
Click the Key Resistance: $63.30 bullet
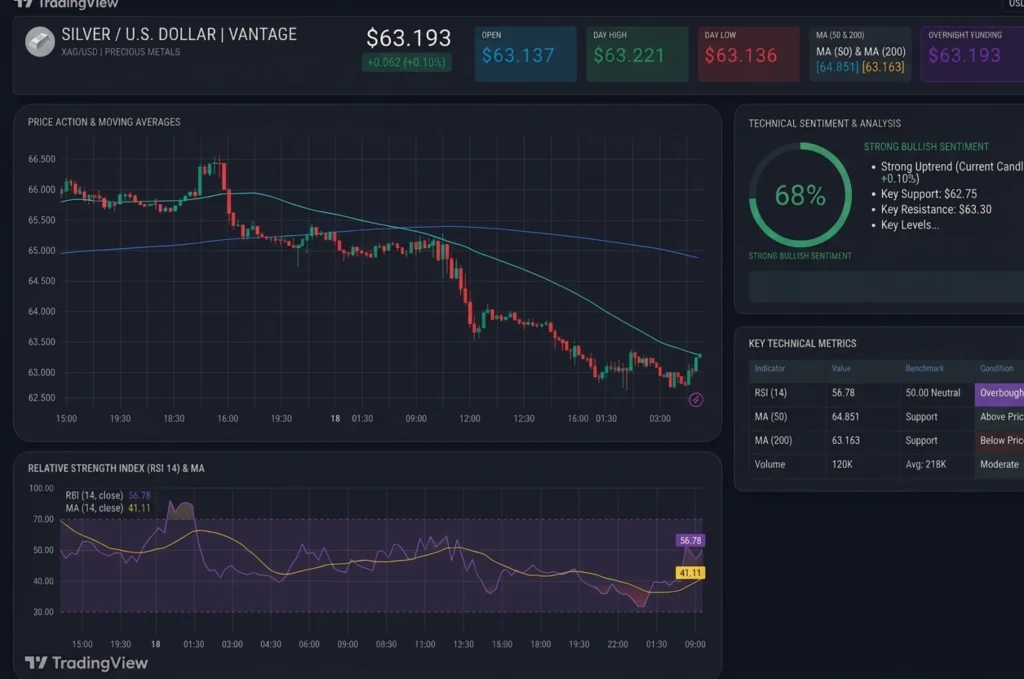click(x=936, y=210)
